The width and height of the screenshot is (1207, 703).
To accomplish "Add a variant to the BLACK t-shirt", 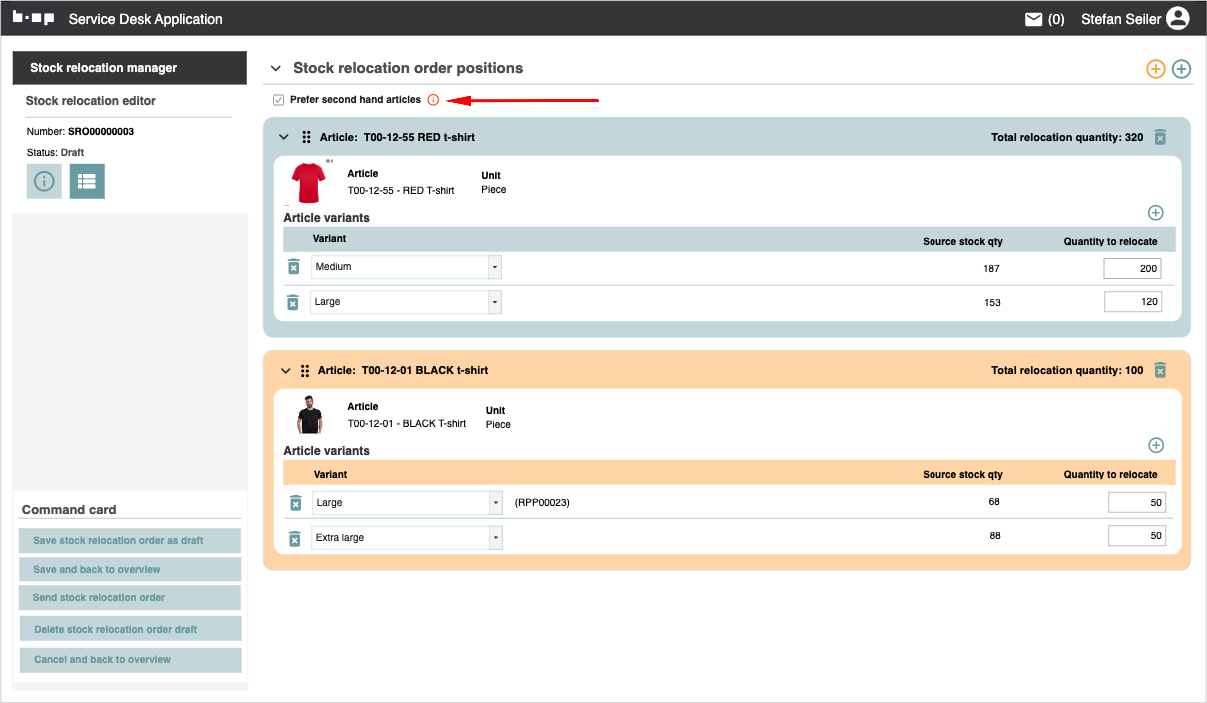I will tap(1156, 445).
